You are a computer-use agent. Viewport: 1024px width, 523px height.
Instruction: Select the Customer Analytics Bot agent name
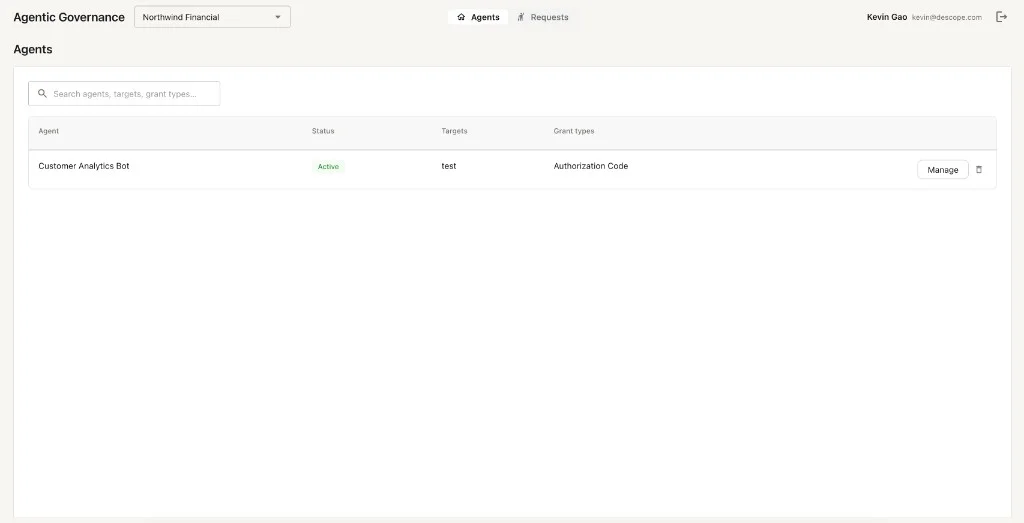click(84, 166)
